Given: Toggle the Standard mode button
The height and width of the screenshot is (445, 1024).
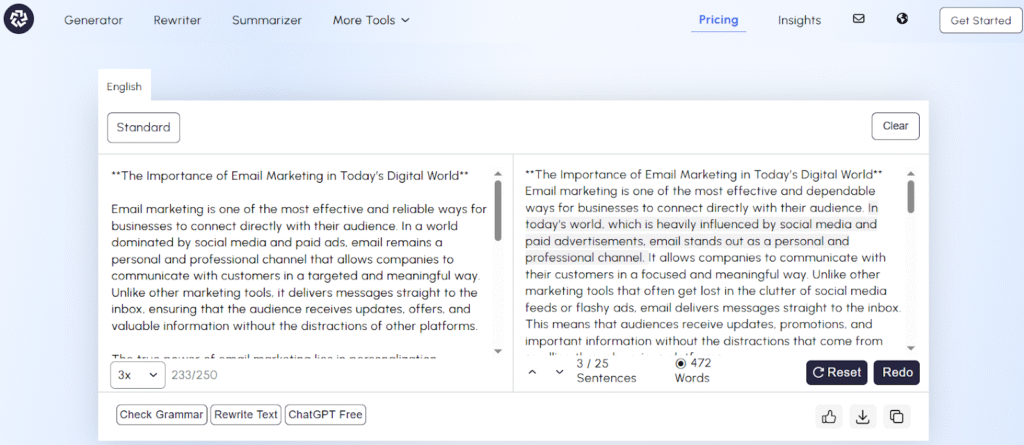Looking at the screenshot, I should point(143,127).
